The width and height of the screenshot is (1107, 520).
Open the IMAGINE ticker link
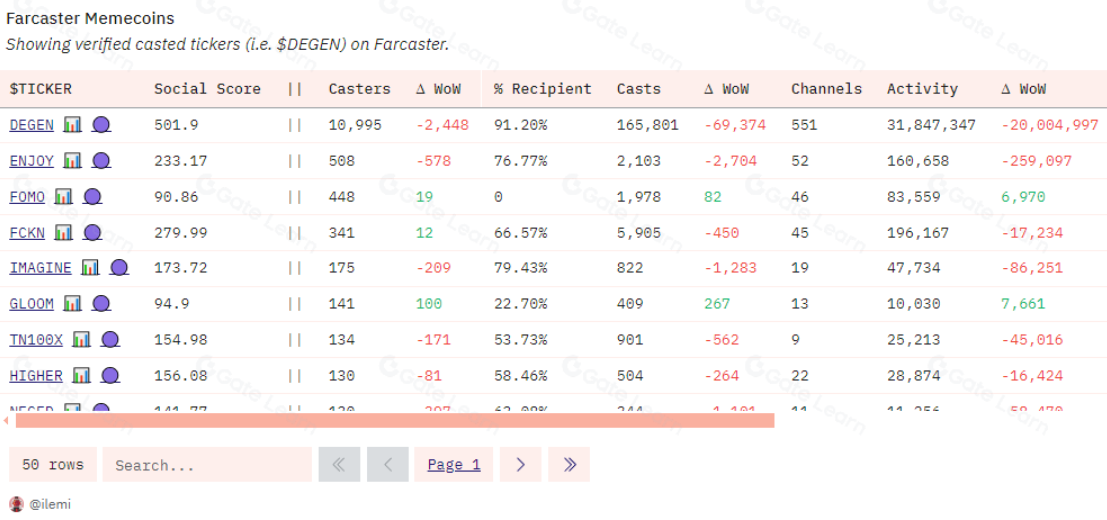[x=40, y=268]
